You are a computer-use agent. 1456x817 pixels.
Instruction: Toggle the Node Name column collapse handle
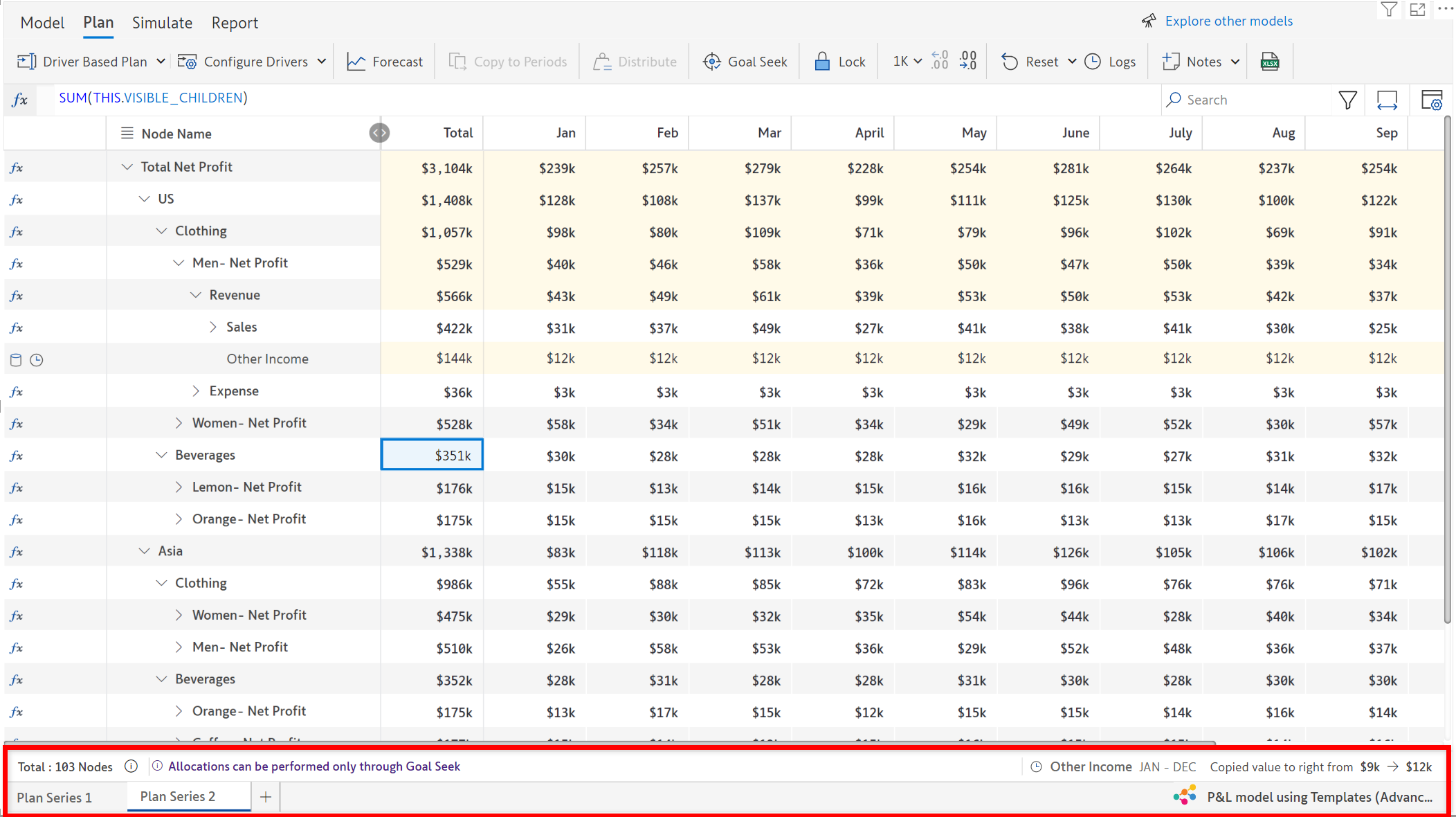379,133
